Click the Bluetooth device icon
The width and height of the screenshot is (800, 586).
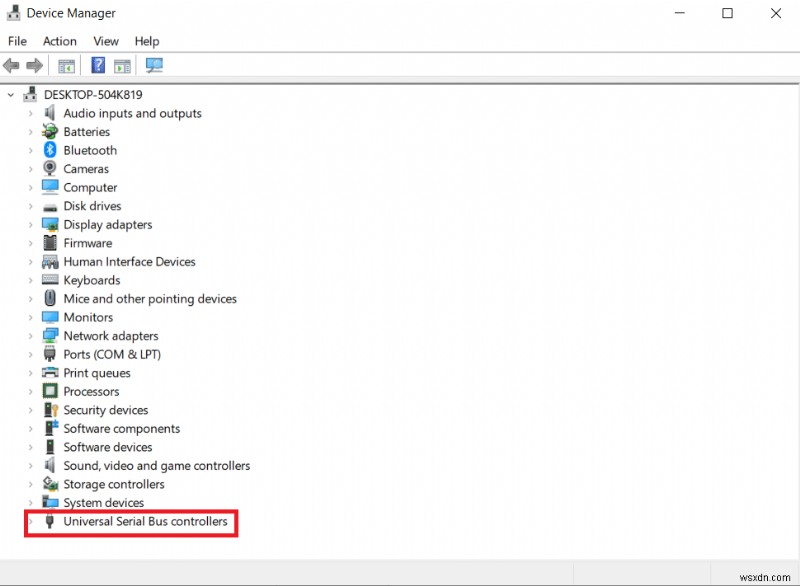[50, 150]
